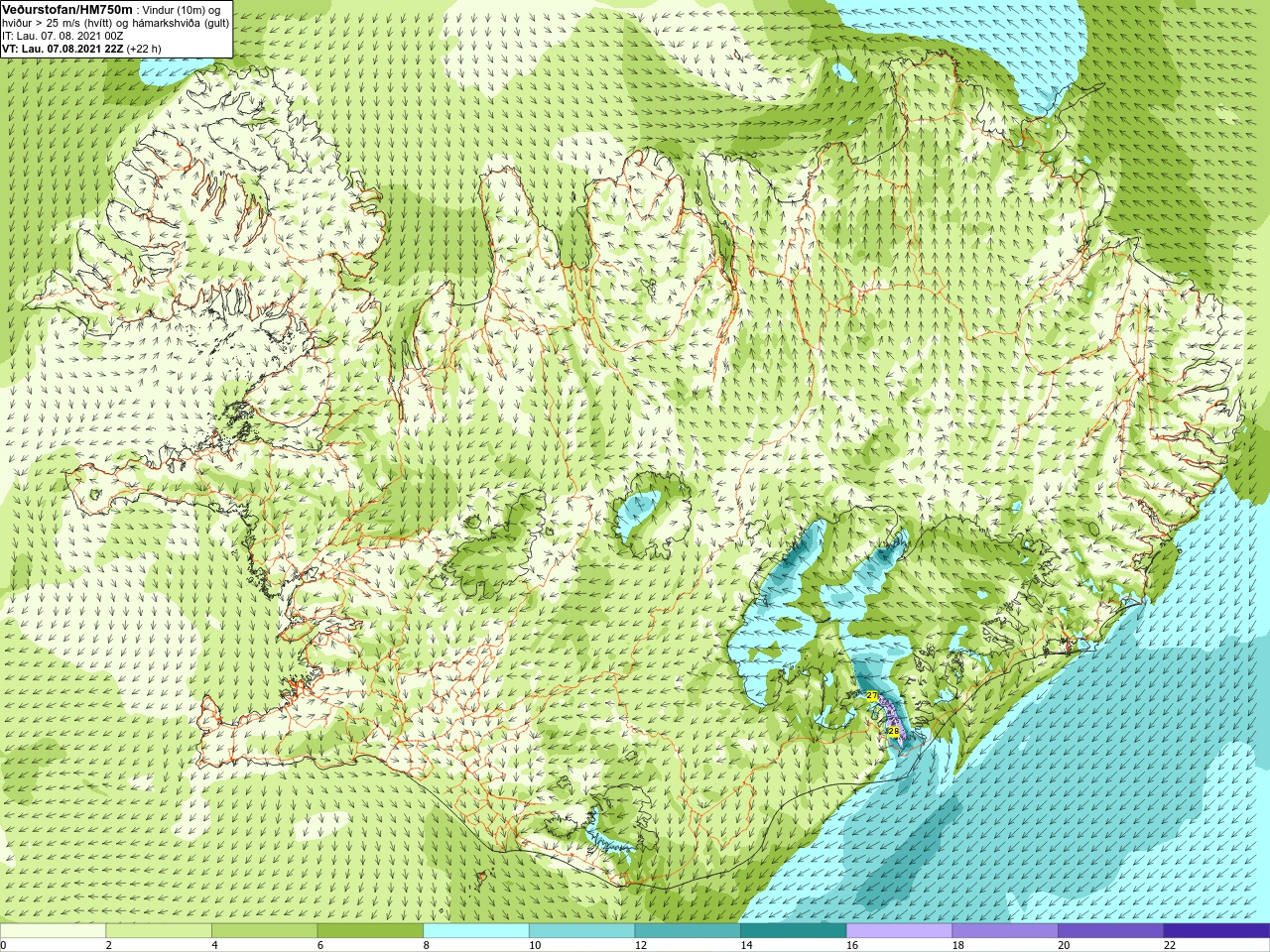This screenshot has width=1270, height=952.
Task: Click the legend scale value 18
Action: (957, 945)
